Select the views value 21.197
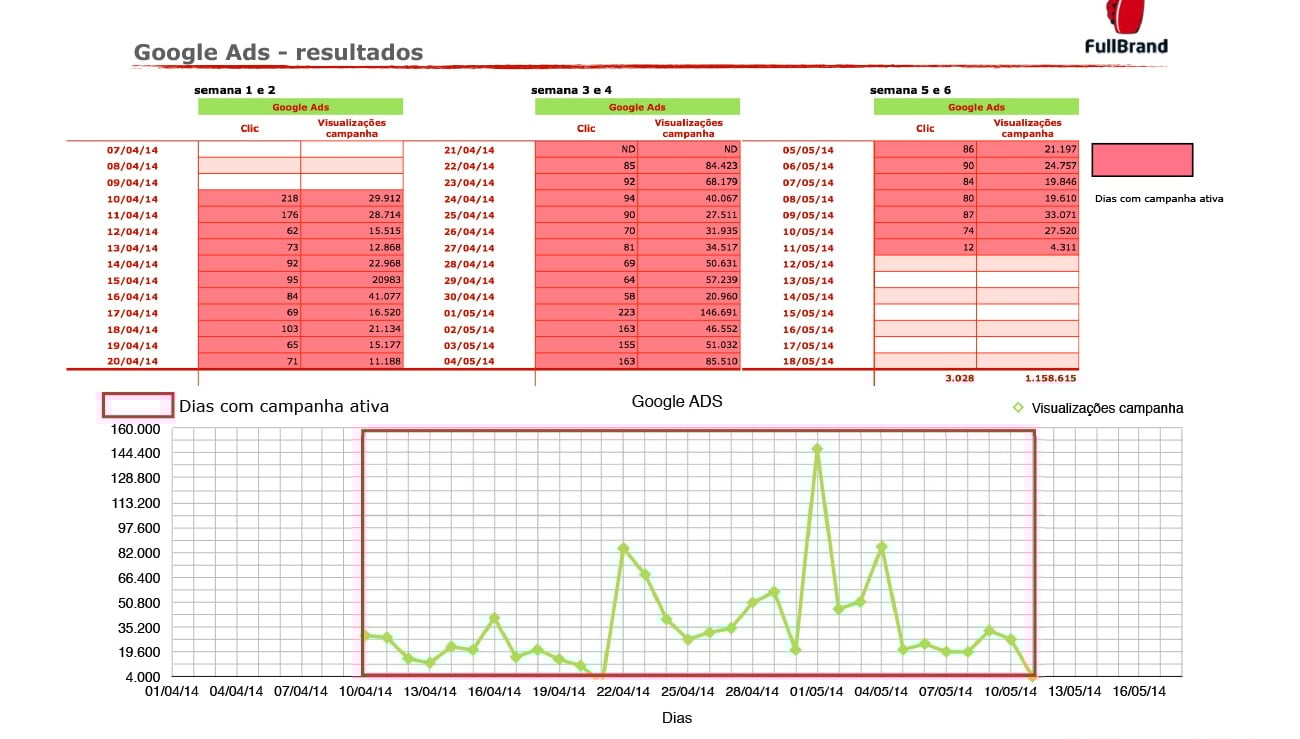This screenshot has height=739, width=1300. click(1059, 150)
